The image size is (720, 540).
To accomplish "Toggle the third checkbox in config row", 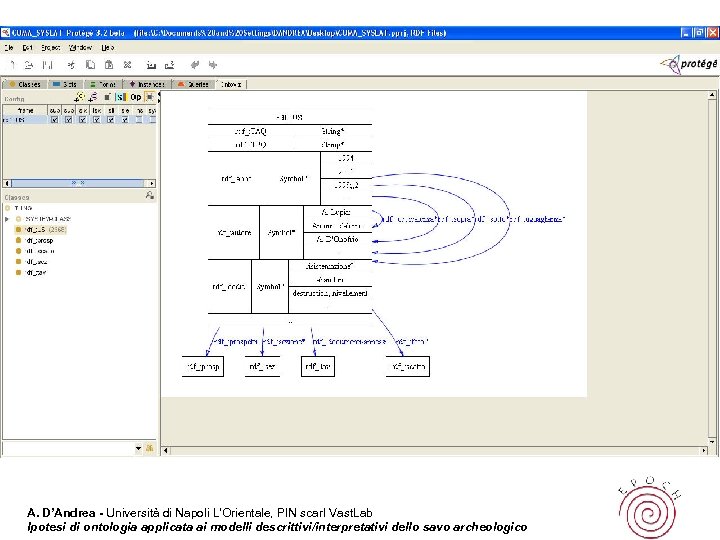I will (82, 119).
